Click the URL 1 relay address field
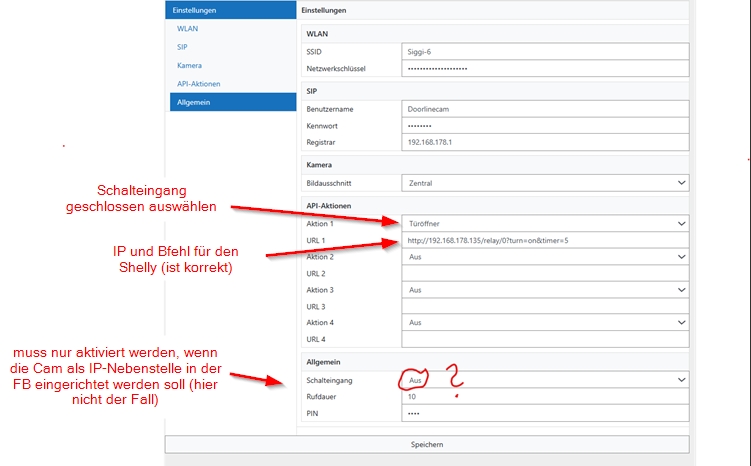 click(x=545, y=240)
